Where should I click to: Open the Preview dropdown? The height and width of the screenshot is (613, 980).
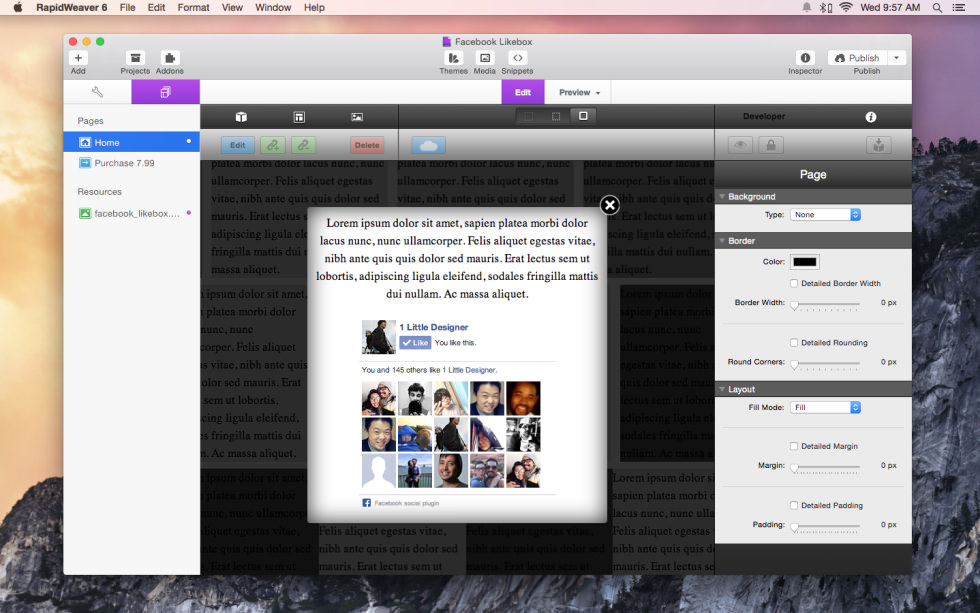579,92
